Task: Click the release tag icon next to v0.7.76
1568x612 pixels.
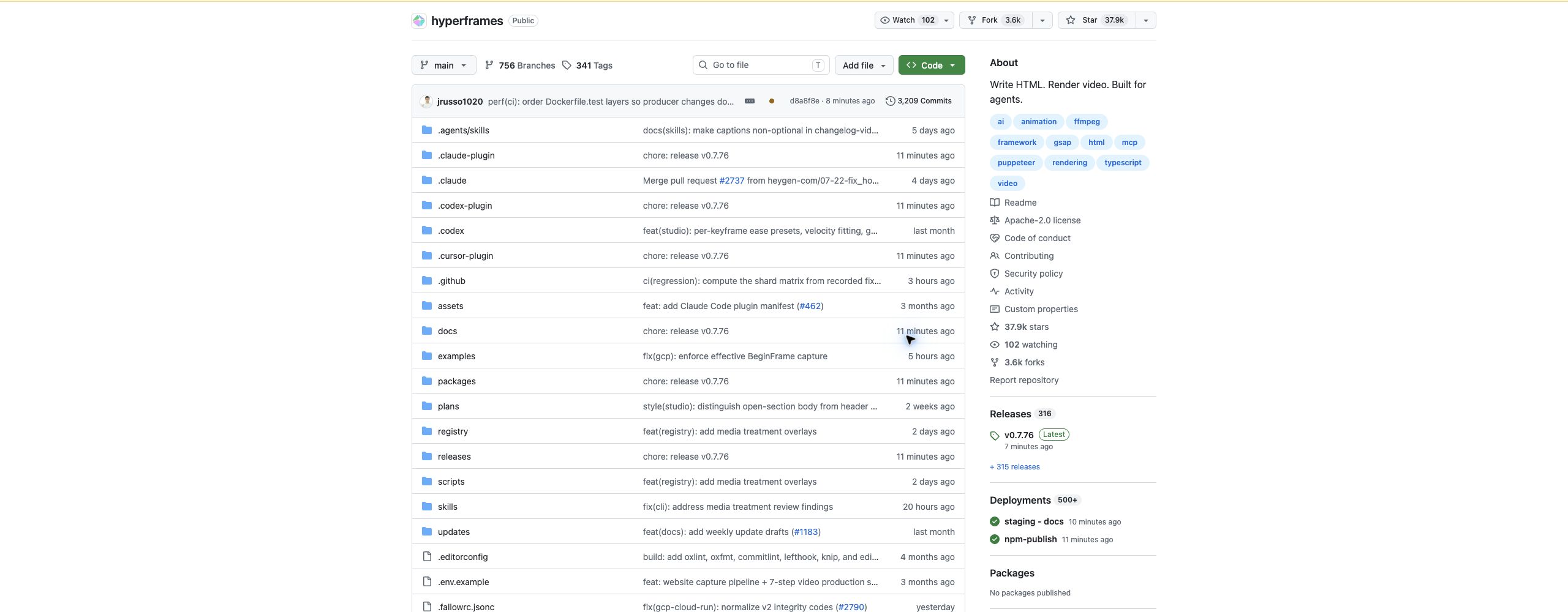Action: pos(995,436)
